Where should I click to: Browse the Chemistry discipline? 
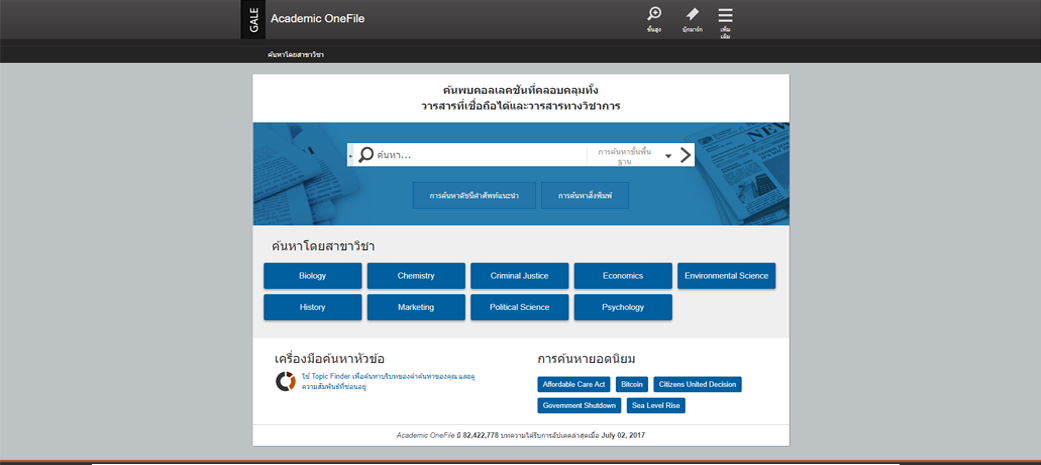(x=416, y=276)
